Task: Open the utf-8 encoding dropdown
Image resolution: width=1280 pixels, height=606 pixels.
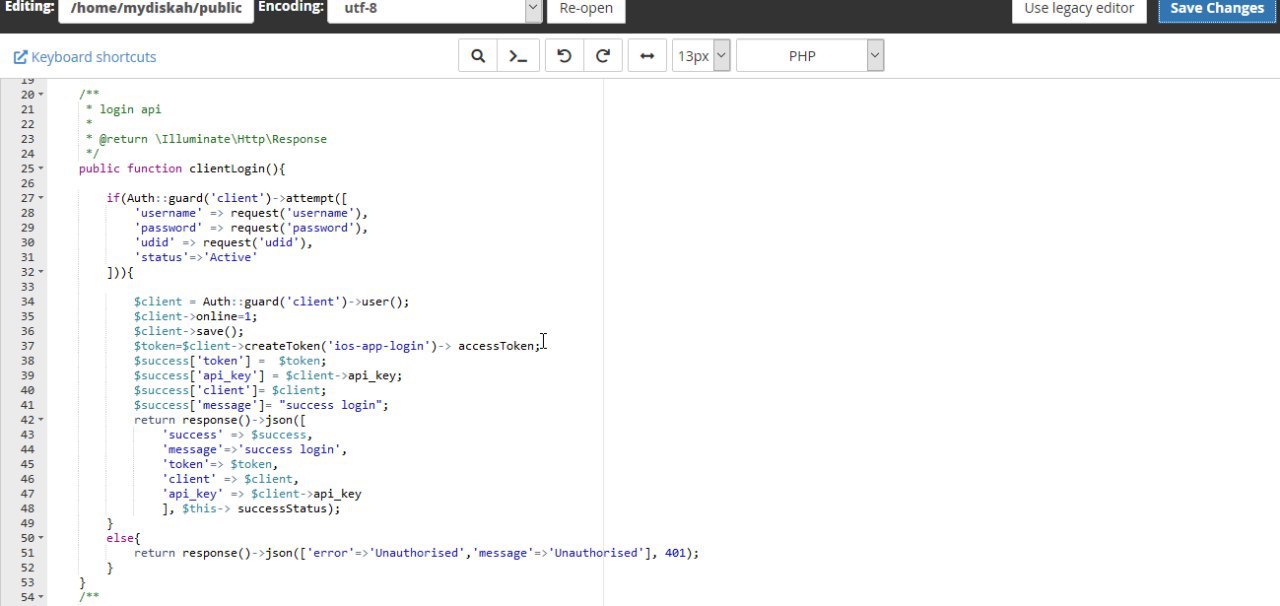Action: [434, 8]
